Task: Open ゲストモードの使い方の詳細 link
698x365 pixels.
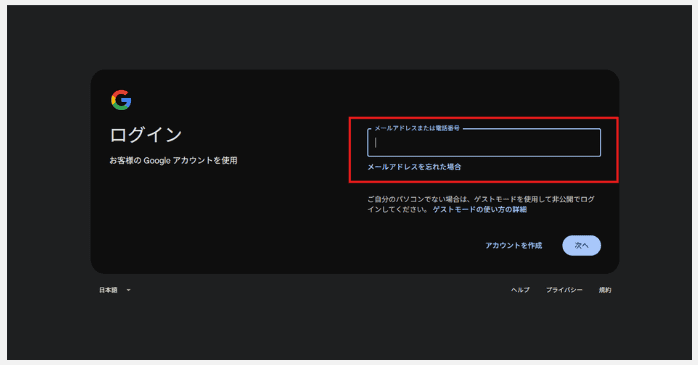Action: click(x=480, y=209)
